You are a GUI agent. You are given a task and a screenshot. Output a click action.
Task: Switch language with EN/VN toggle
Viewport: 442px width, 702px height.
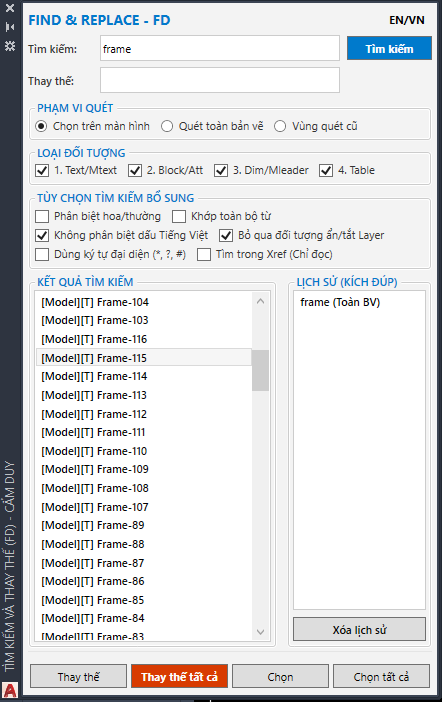[407, 20]
